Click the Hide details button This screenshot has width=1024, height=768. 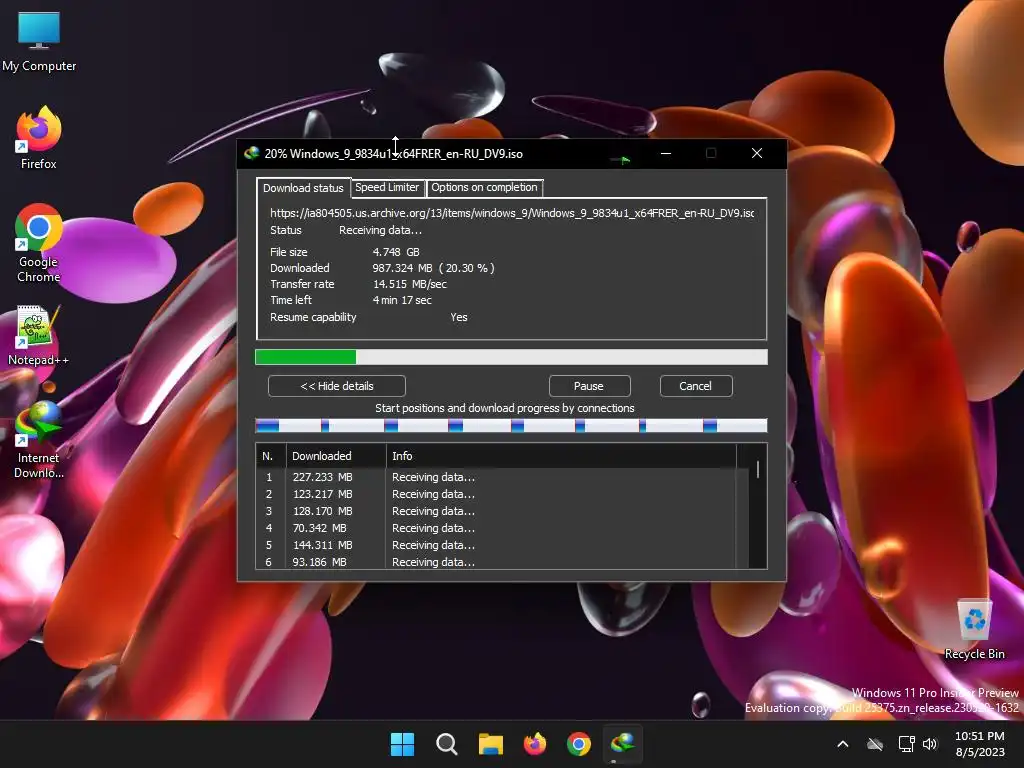[x=337, y=386]
